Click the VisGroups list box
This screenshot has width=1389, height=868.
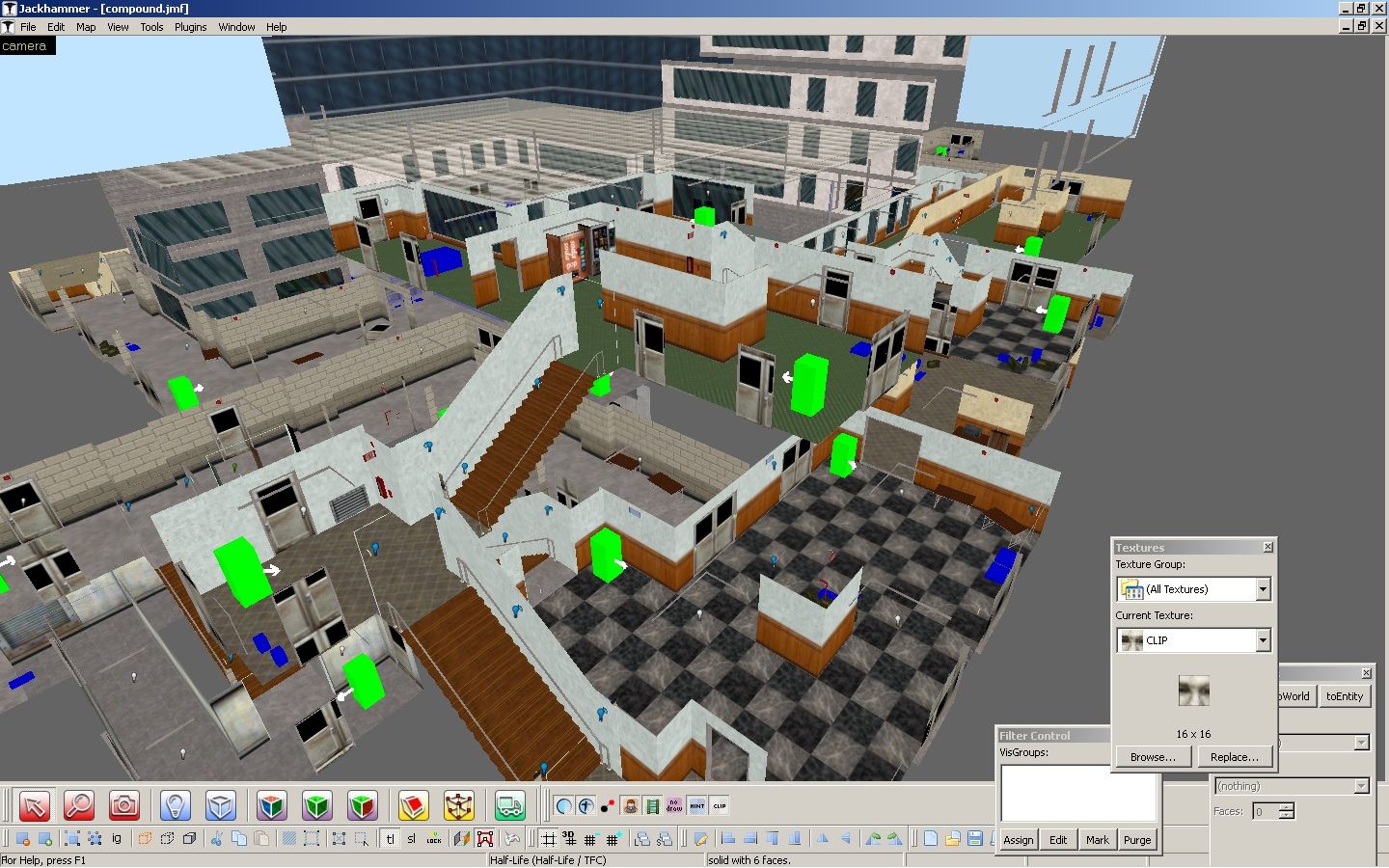tap(1077, 793)
